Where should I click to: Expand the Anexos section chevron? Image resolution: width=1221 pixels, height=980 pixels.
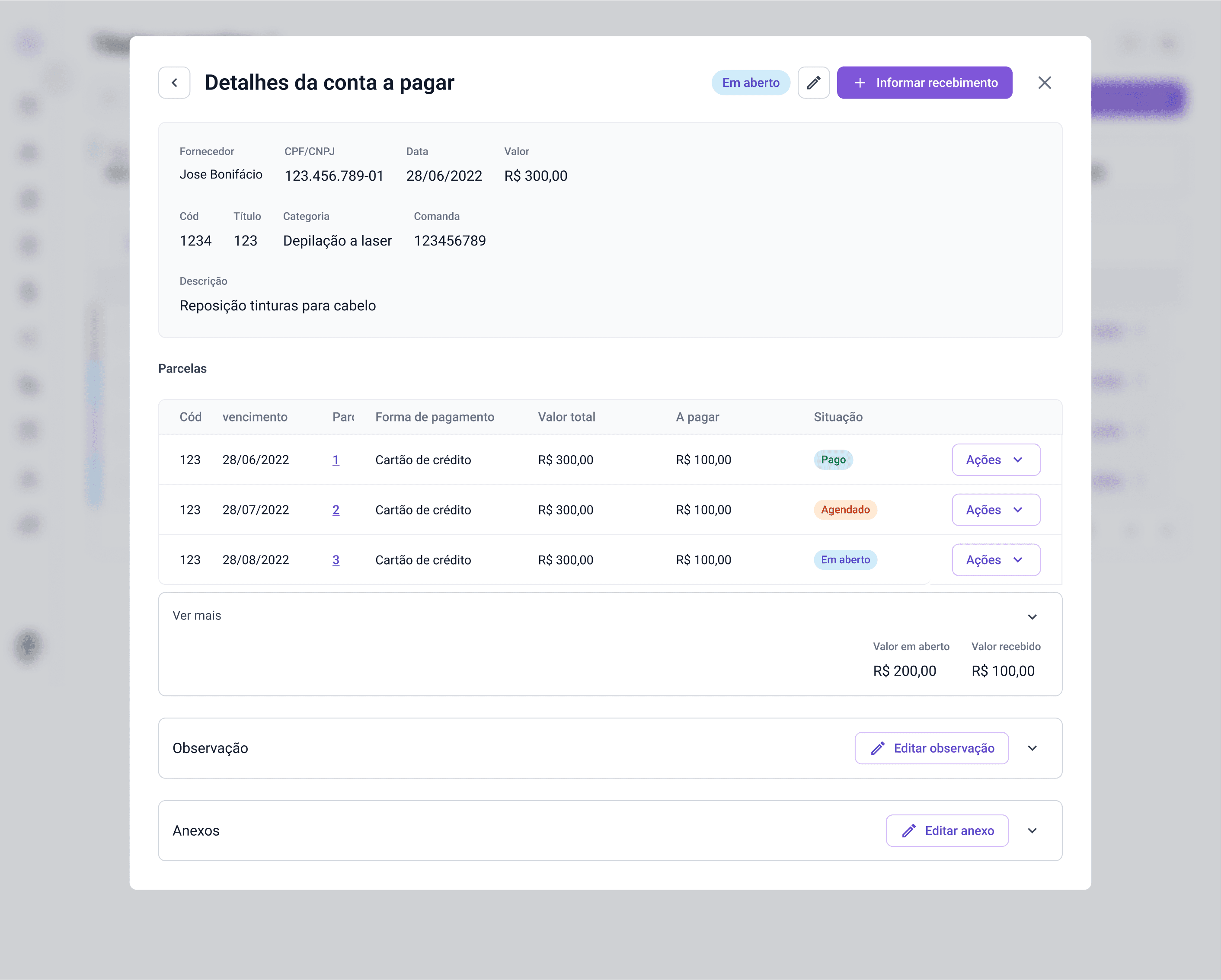[1032, 830]
